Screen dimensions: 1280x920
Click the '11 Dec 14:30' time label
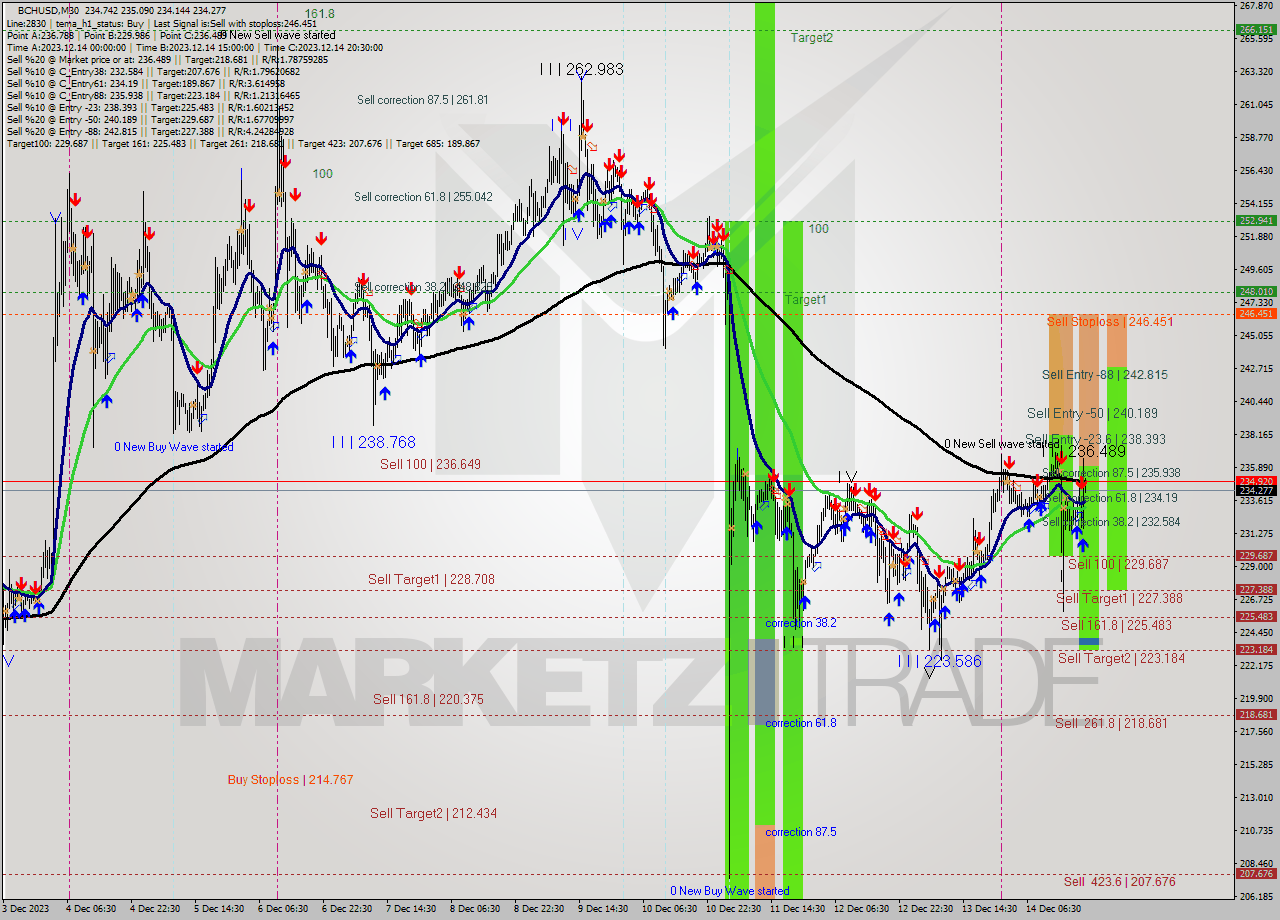point(797,909)
